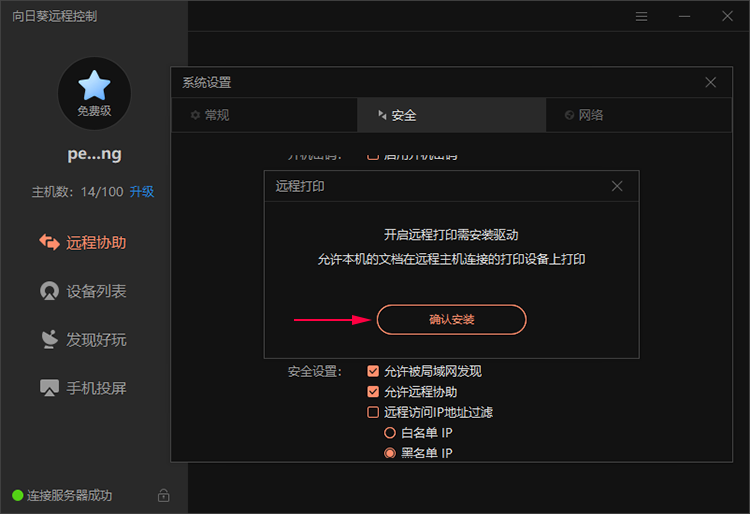Open 远程协助 in the sidebar
The image size is (750, 514).
[x=83, y=242]
